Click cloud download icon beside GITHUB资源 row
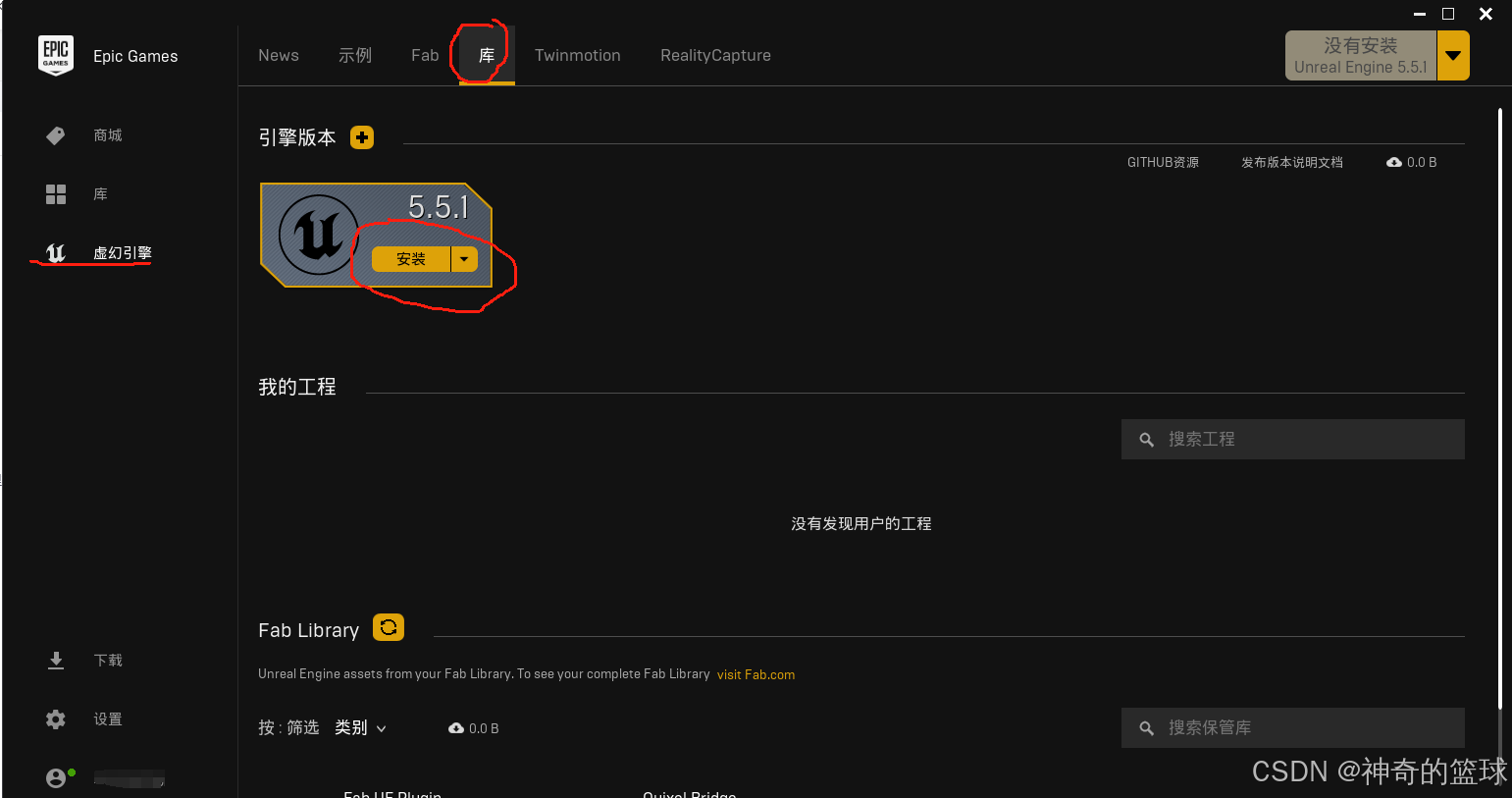This screenshot has height=798, width=1512. [1394, 162]
